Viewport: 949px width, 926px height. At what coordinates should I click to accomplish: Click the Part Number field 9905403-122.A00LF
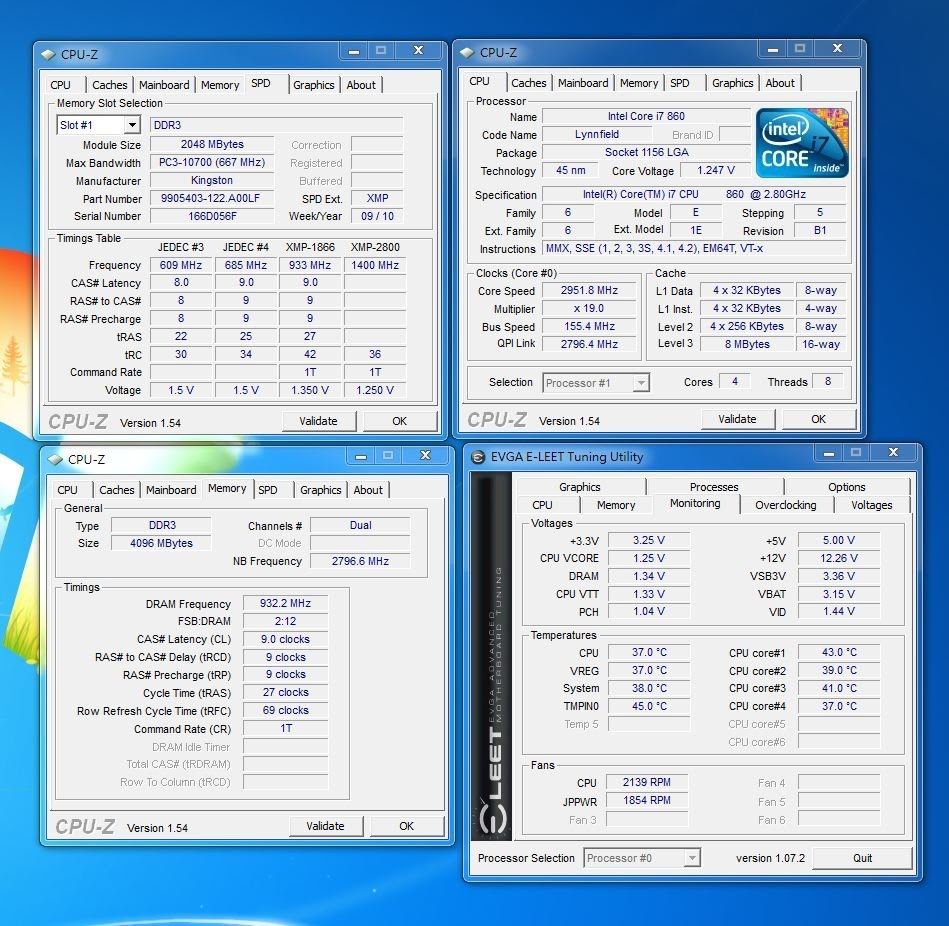tap(211, 199)
